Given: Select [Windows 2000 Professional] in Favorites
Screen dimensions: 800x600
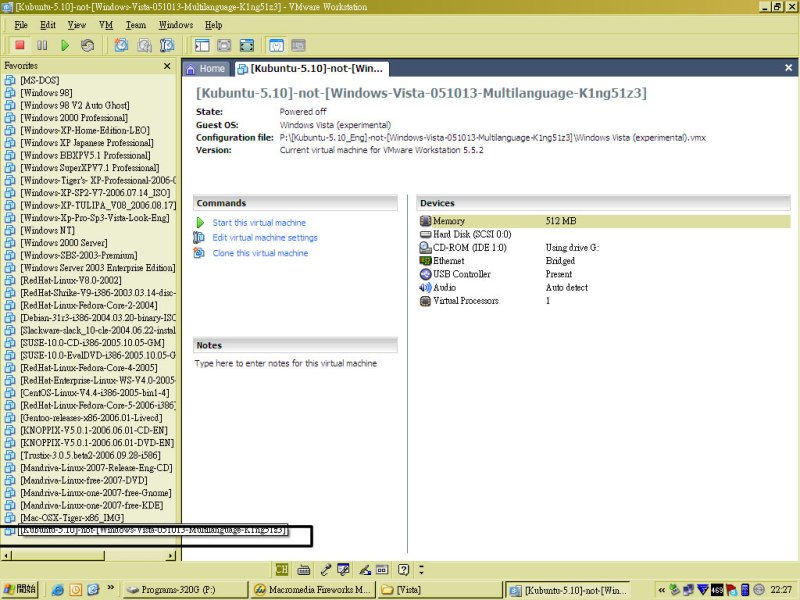Looking at the screenshot, I should [x=74, y=118].
